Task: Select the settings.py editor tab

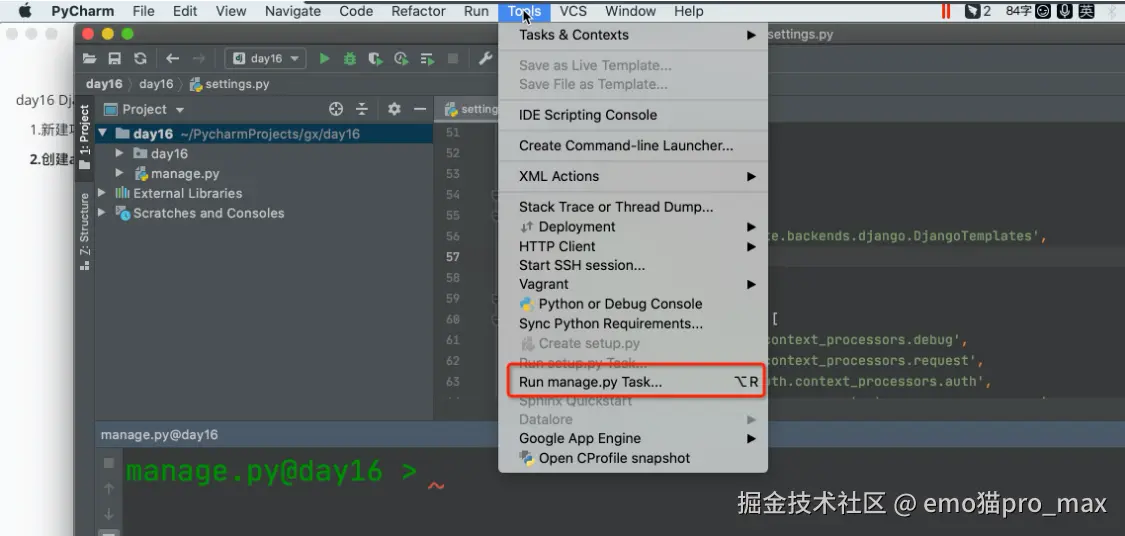Action: (x=470, y=109)
